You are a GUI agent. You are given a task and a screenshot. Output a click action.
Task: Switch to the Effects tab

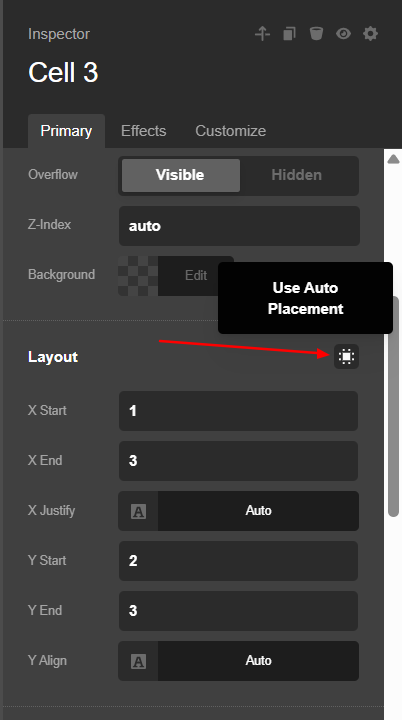143,131
